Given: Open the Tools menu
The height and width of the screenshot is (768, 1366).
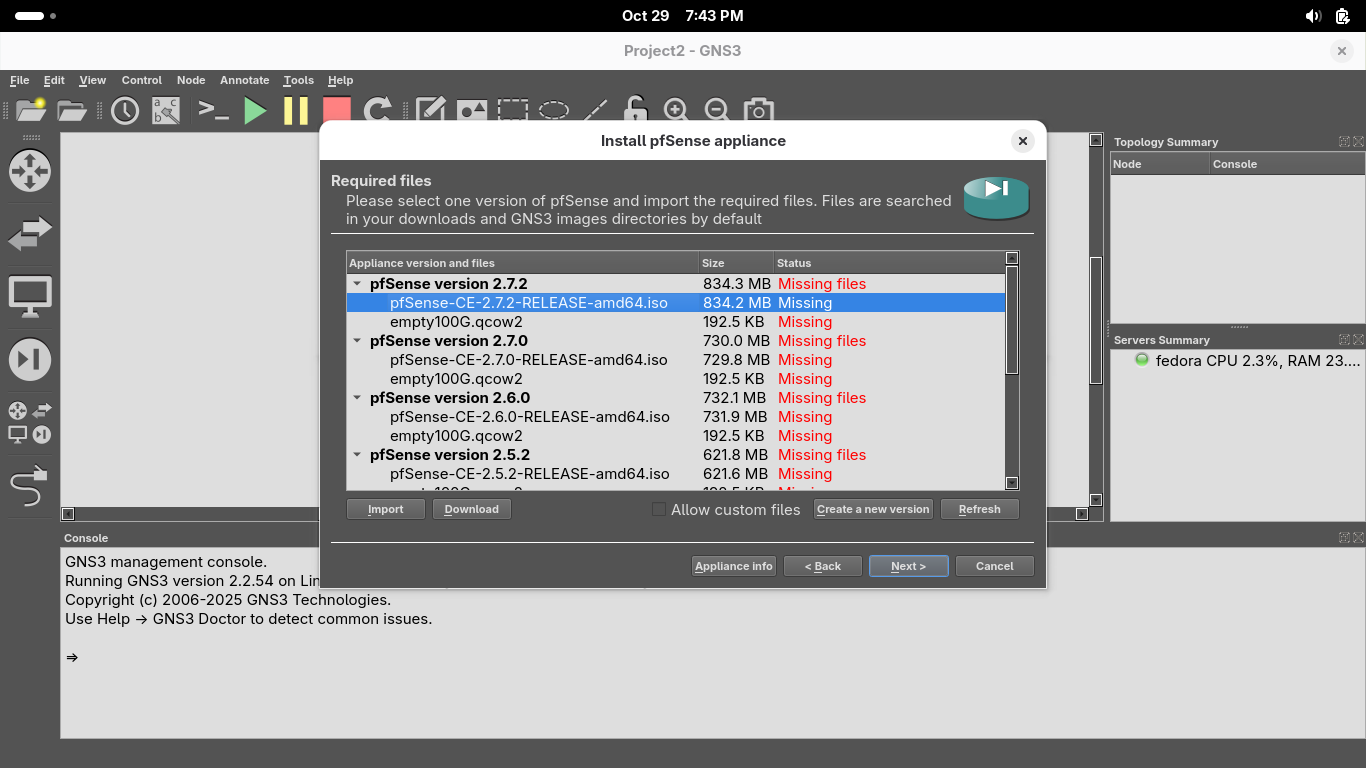Looking at the screenshot, I should [298, 80].
